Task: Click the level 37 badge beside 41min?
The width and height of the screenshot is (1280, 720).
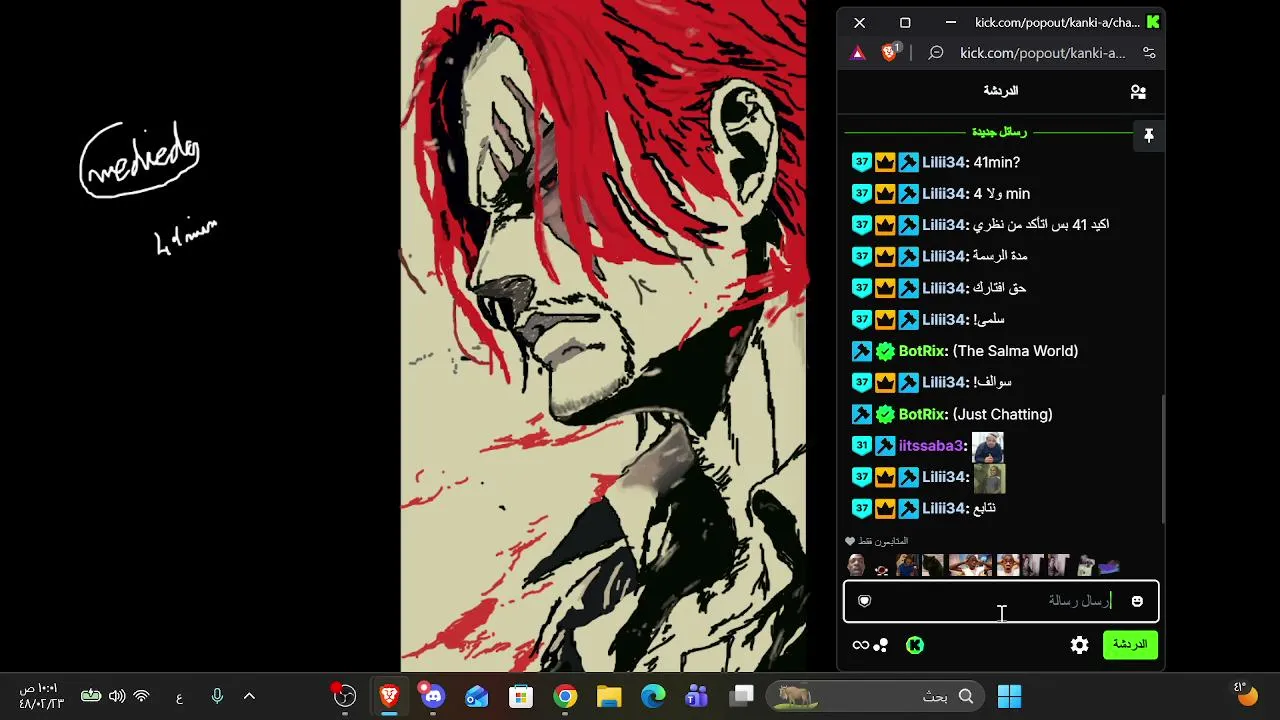Action: click(x=862, y=162)
